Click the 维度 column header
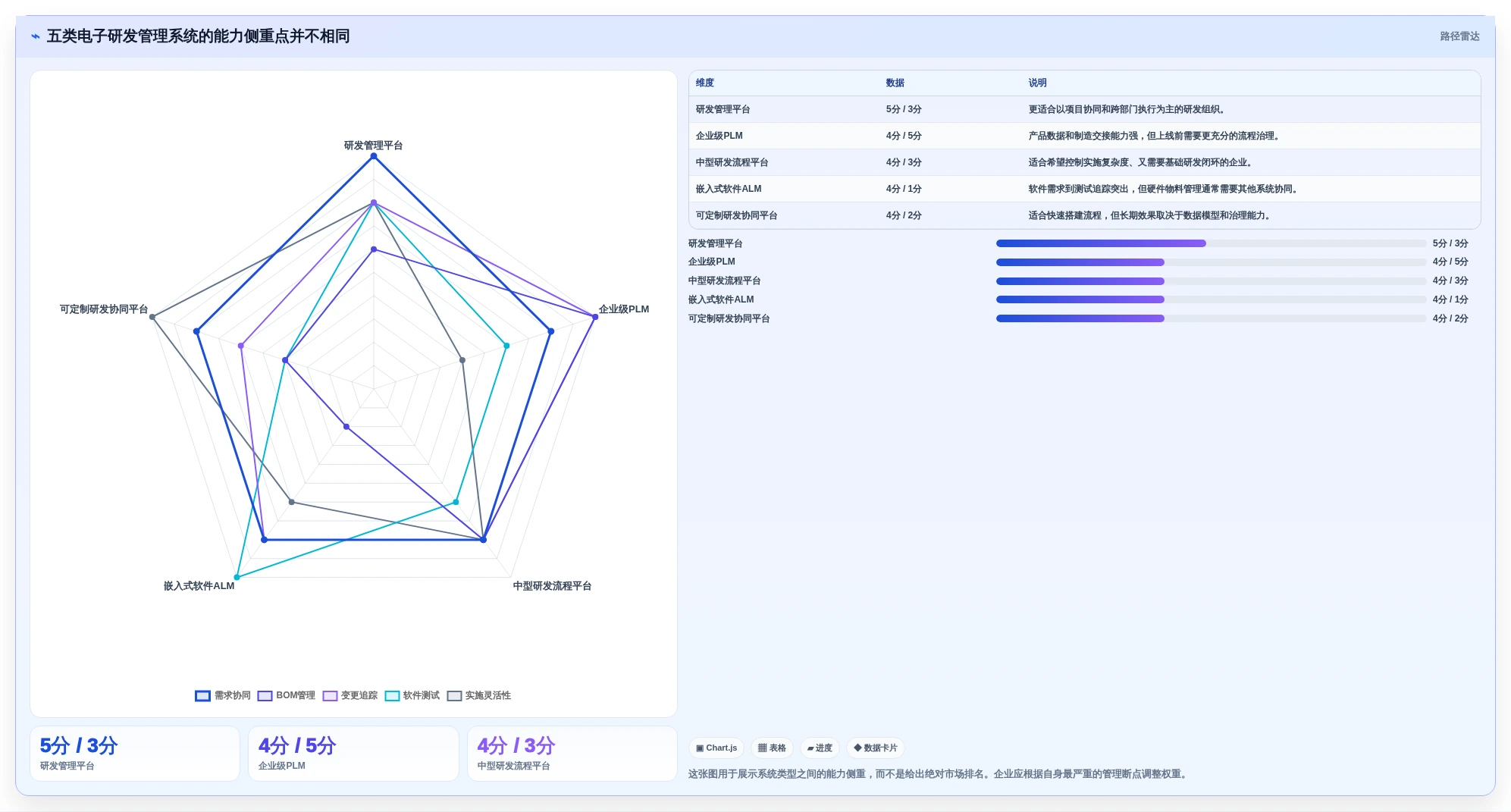 pos(705,83)
